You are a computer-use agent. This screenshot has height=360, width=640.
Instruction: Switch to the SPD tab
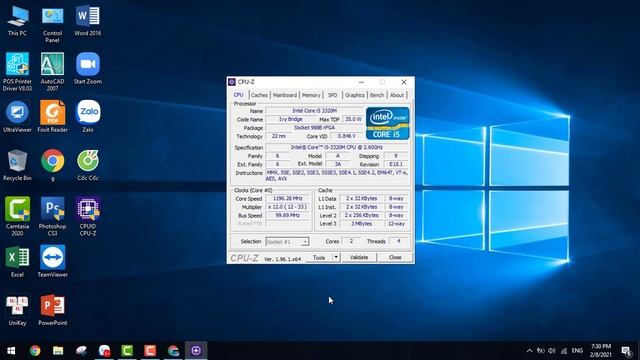333,95
